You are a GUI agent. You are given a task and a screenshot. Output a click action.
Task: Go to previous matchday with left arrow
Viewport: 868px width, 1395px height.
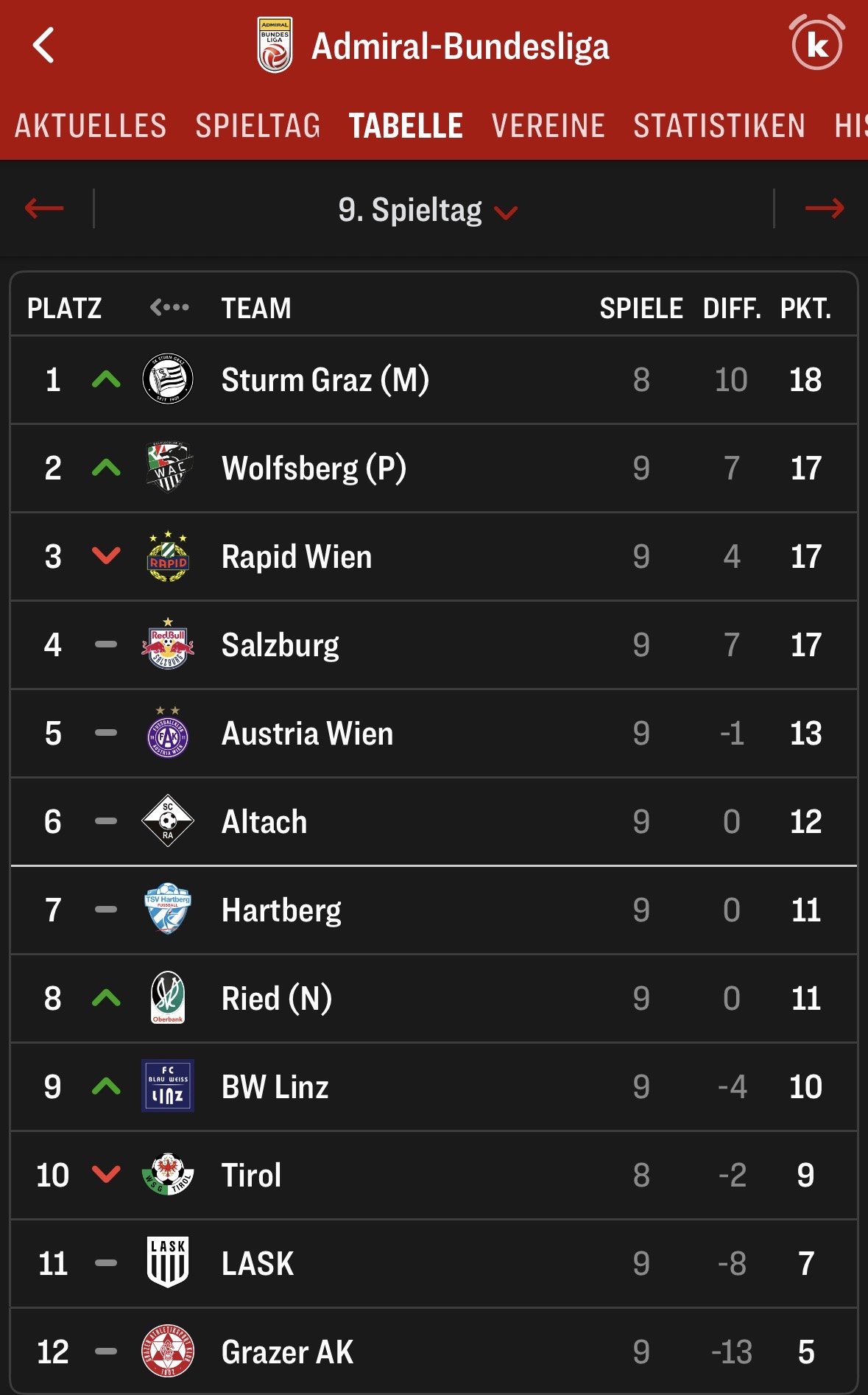(44, 208)
